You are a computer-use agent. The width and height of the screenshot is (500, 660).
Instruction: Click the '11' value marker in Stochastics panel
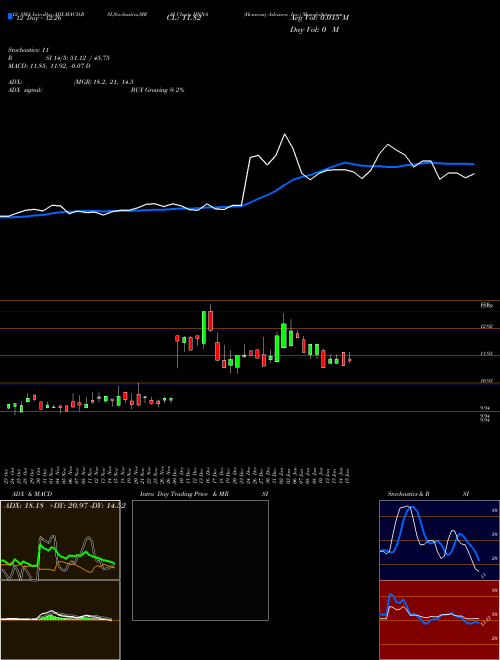(x=484, y=575)
